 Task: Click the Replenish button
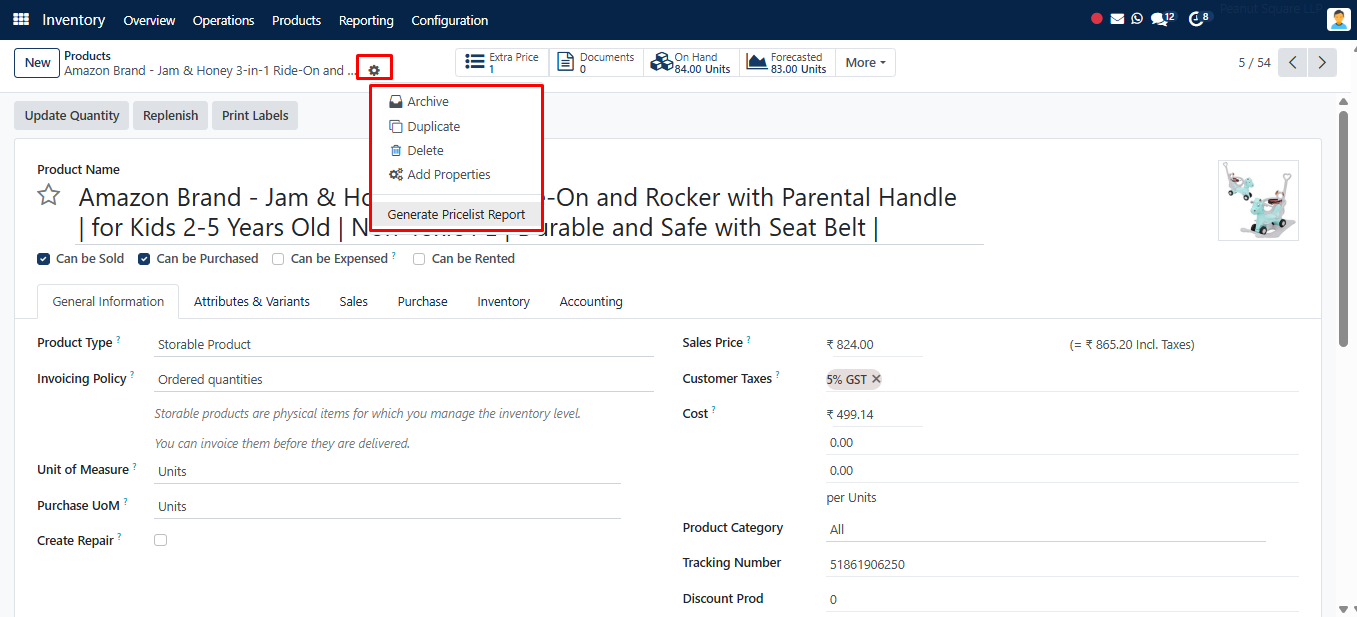[x=170, y=115]
